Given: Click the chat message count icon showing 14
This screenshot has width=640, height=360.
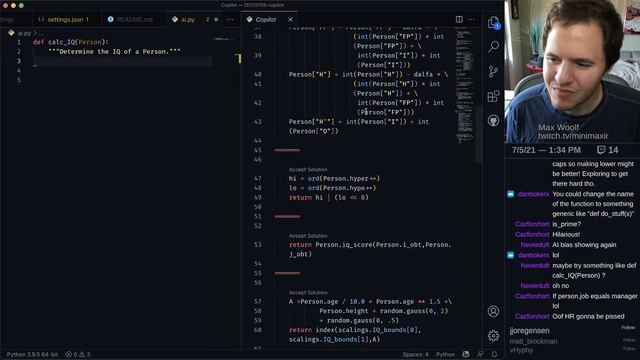Looking at the screenshot, I should coord(601,150).
